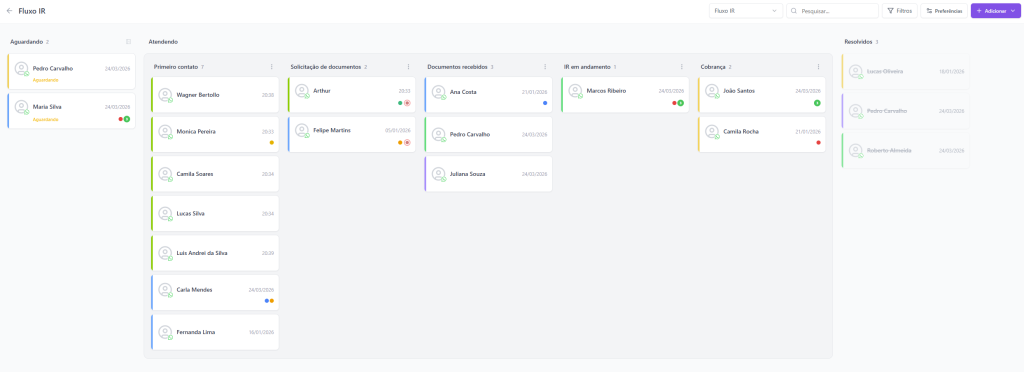The height and width of the screenshot is (372, 1024).
Task: Open the Filtros panel
Action: coord(900,11)
